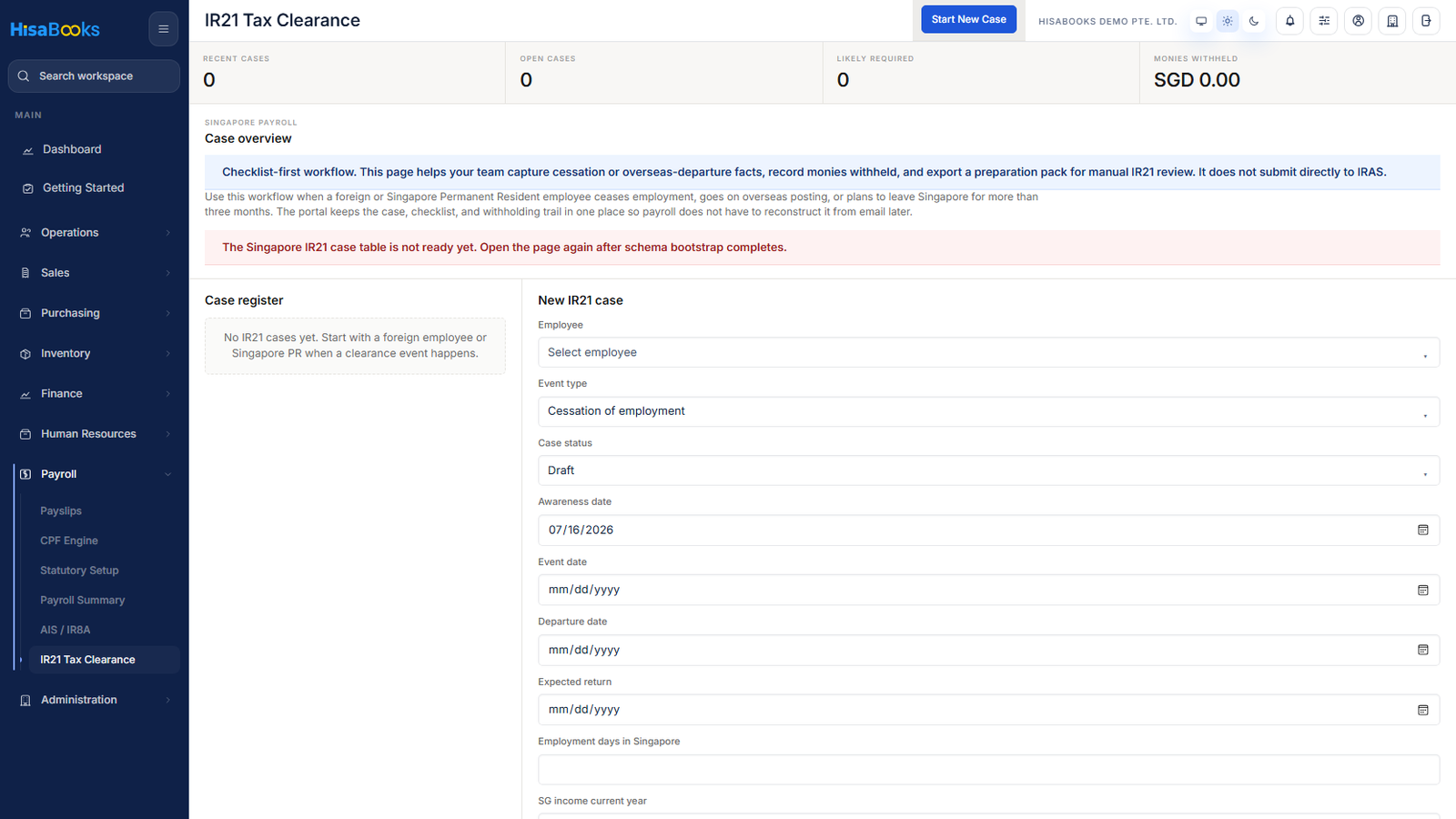Click the Monies Withheld SGD 0.00 value
The width and height of the screenshot is (1456, 819).
click(x=1197, y=80)
